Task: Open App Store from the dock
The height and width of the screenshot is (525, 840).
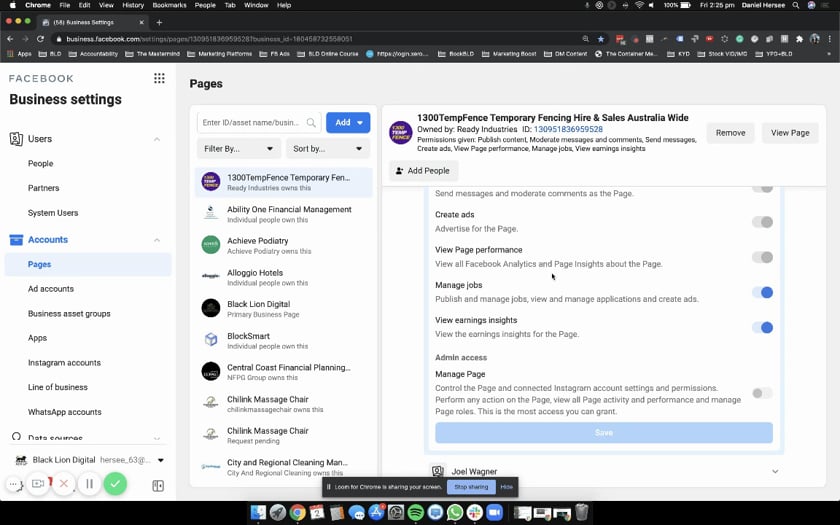Action: tap(376, 513)
